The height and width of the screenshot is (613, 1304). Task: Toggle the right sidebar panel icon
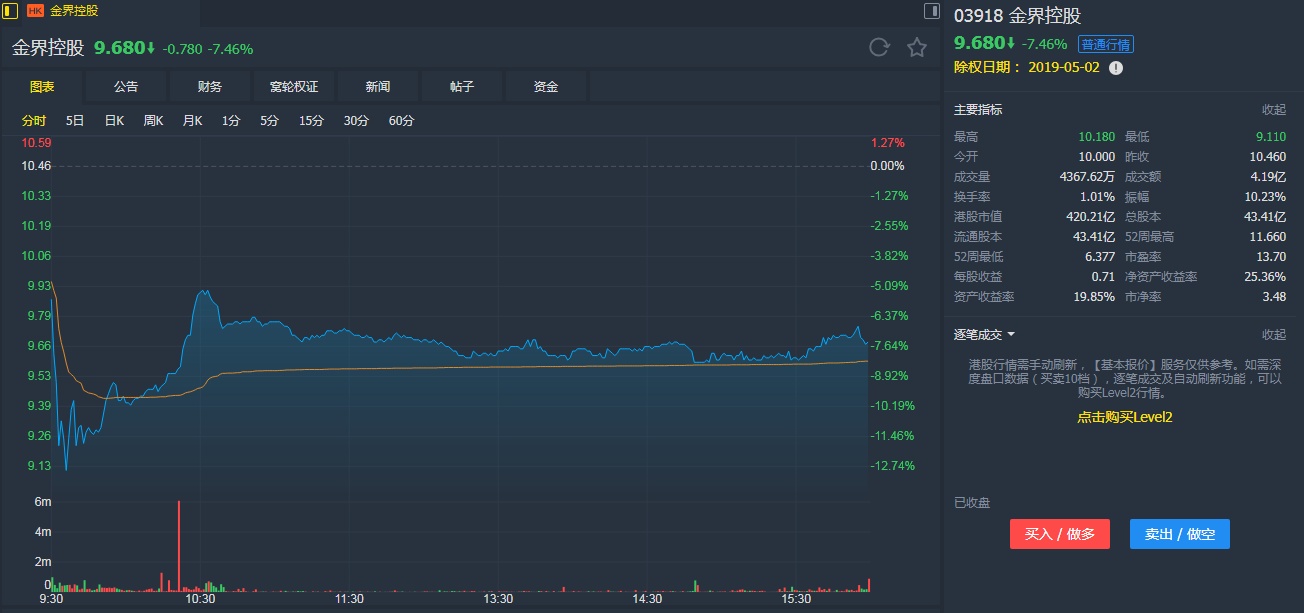(931, 11)
